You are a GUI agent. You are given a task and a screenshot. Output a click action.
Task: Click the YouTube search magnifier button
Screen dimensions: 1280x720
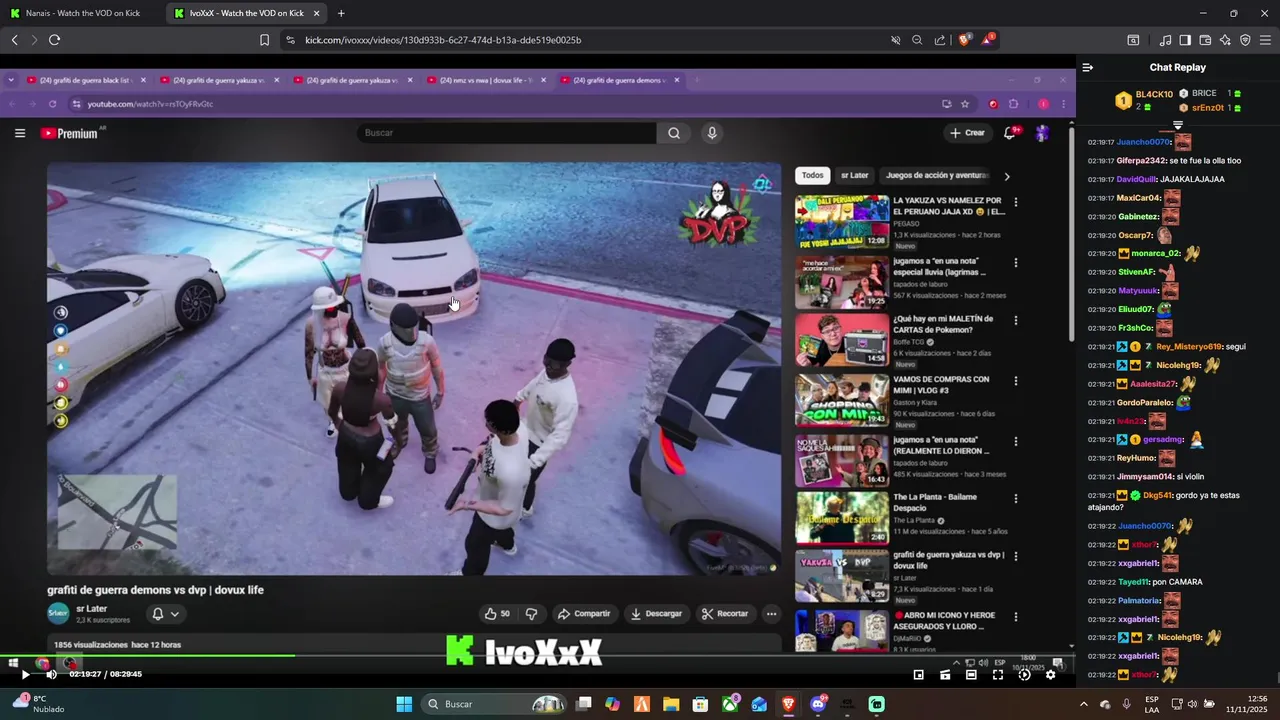pyautogui.click(x=674, y=133)
